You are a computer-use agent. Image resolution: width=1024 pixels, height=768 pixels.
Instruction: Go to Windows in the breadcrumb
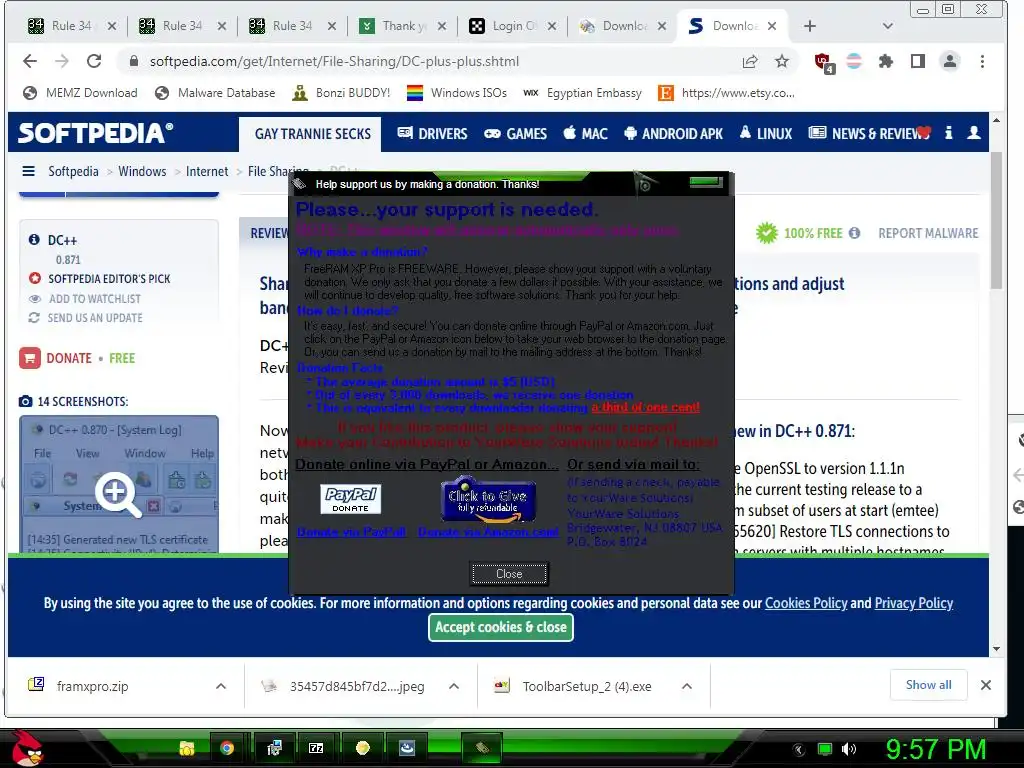click(x=142, y=171)
